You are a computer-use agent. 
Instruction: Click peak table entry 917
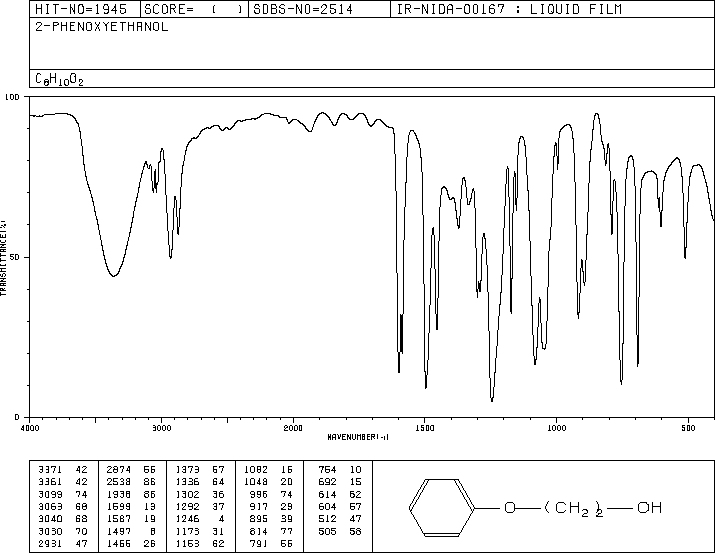pyautogui.click(x=259, y=506)
